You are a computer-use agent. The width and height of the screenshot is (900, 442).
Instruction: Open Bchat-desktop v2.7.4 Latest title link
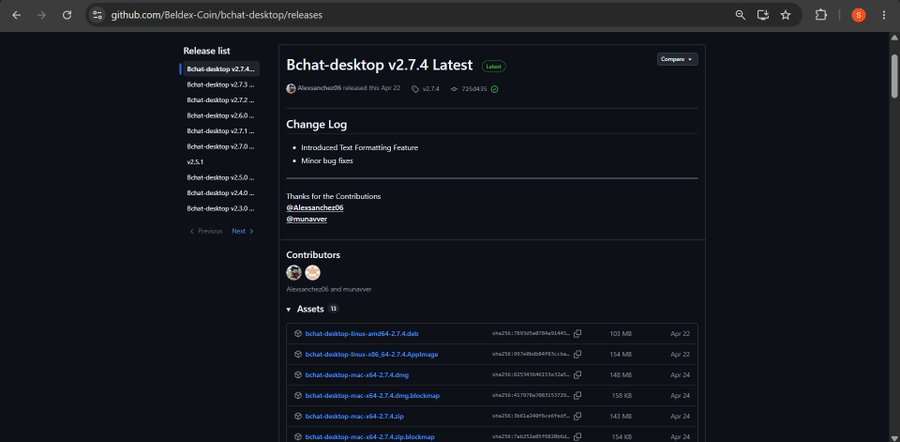[x=379, y=65]
